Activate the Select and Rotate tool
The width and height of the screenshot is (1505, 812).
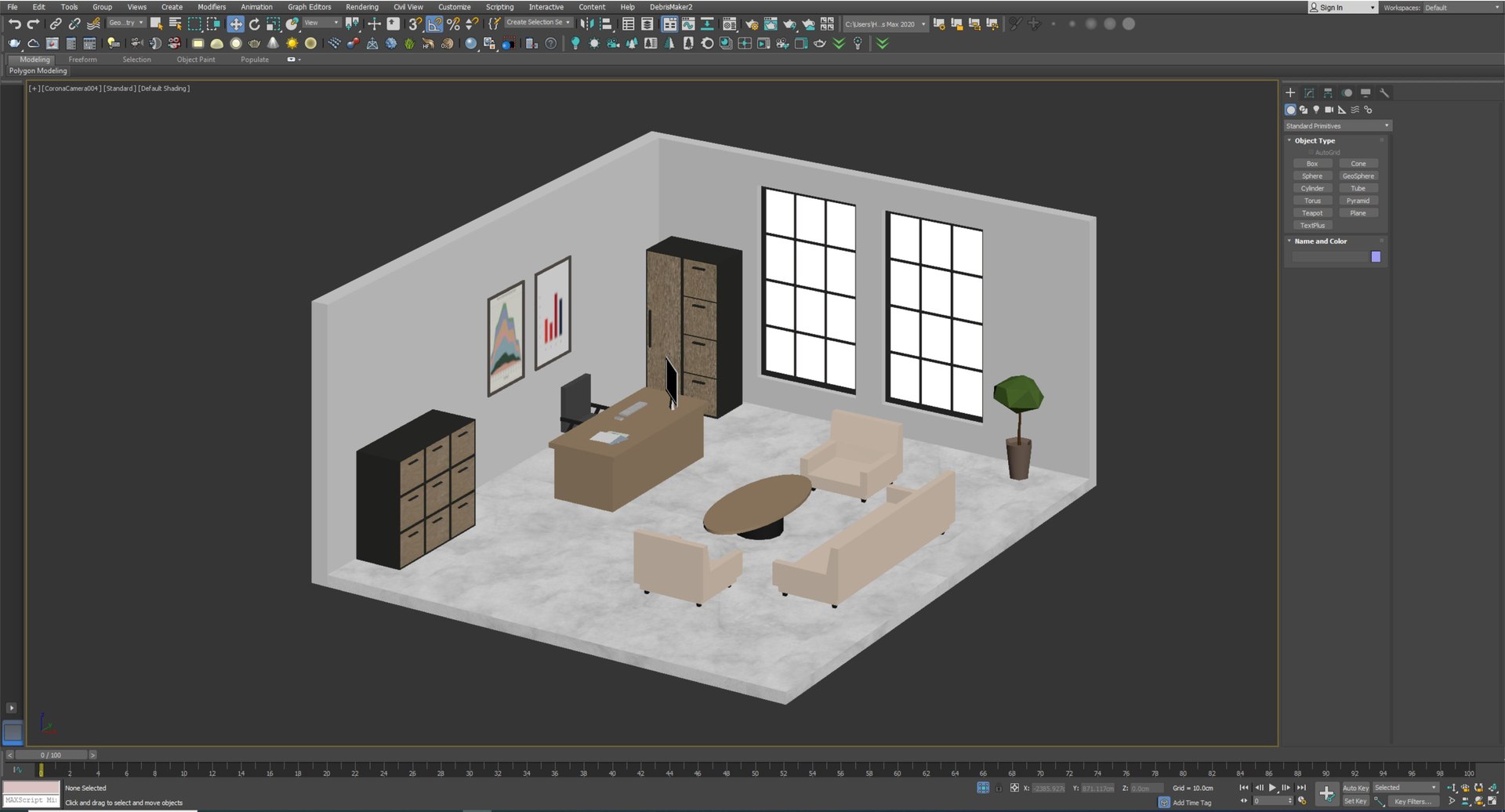[254, 24]
